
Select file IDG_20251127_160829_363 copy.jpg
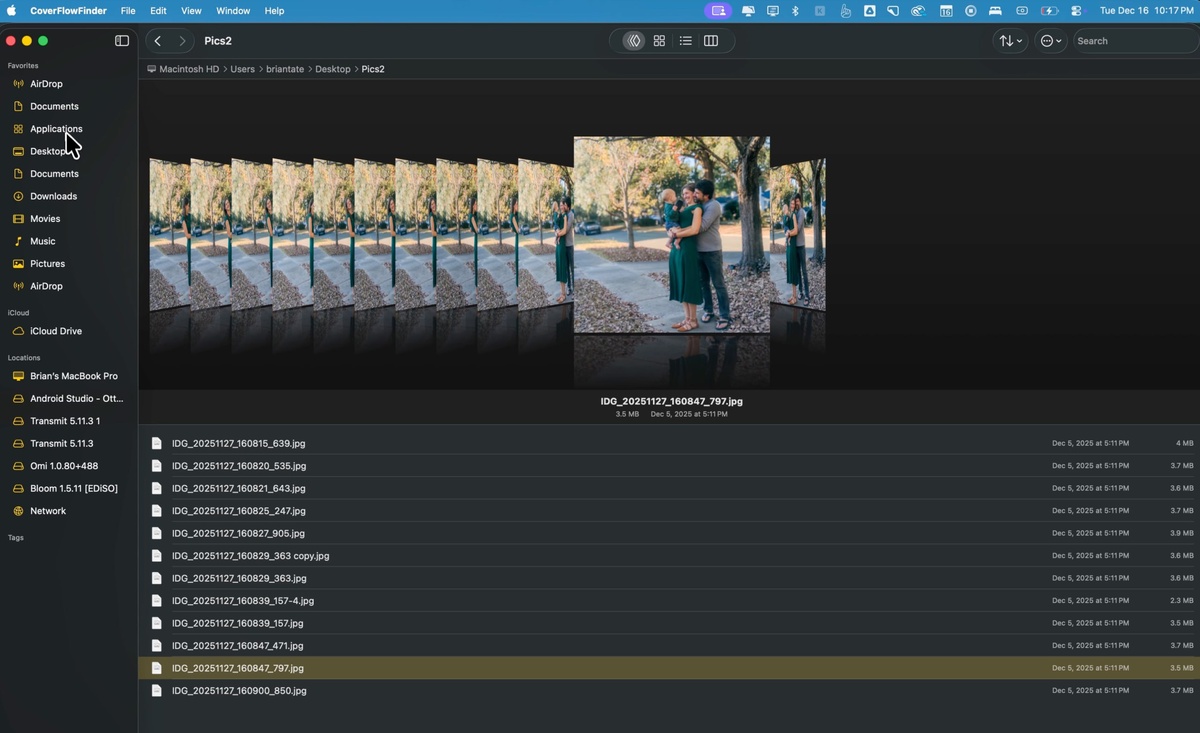[x=669, y=556]
